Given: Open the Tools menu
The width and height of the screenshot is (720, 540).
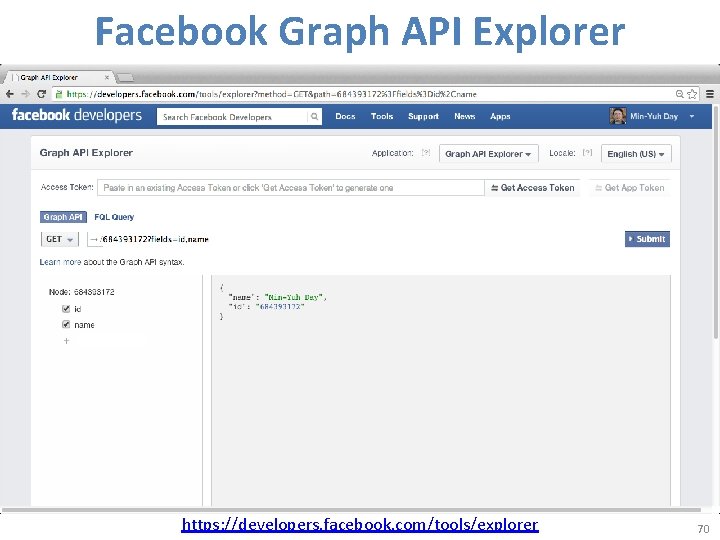Looking at the screenshot, I should [x=382, y=117].
